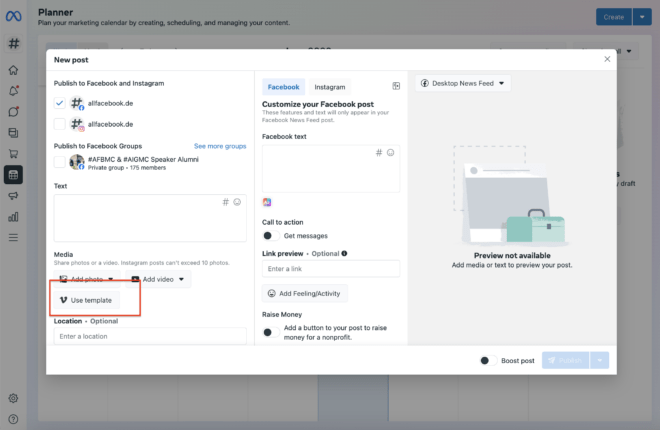Check the #AFBMC & #AIGMC Speaker Alumni group
The width and height of the screenshot is (660, 430).
point(60,162)
